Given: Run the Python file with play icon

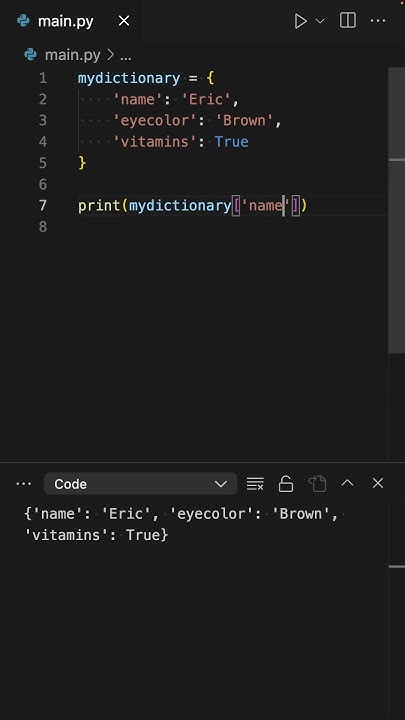Looking at the screenshot, I should click(x=300, y=21).
